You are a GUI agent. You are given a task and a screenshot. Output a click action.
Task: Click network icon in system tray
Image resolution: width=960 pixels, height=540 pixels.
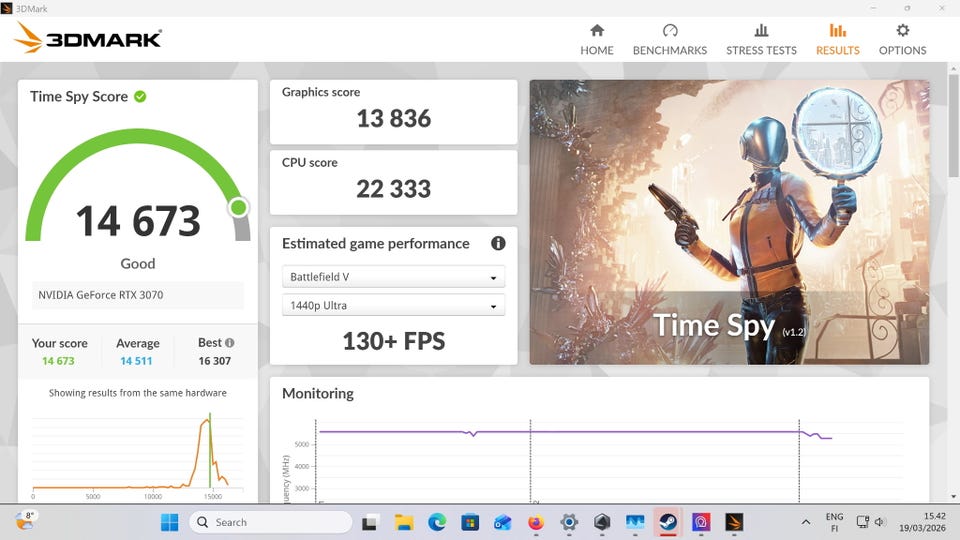point(863,522)
